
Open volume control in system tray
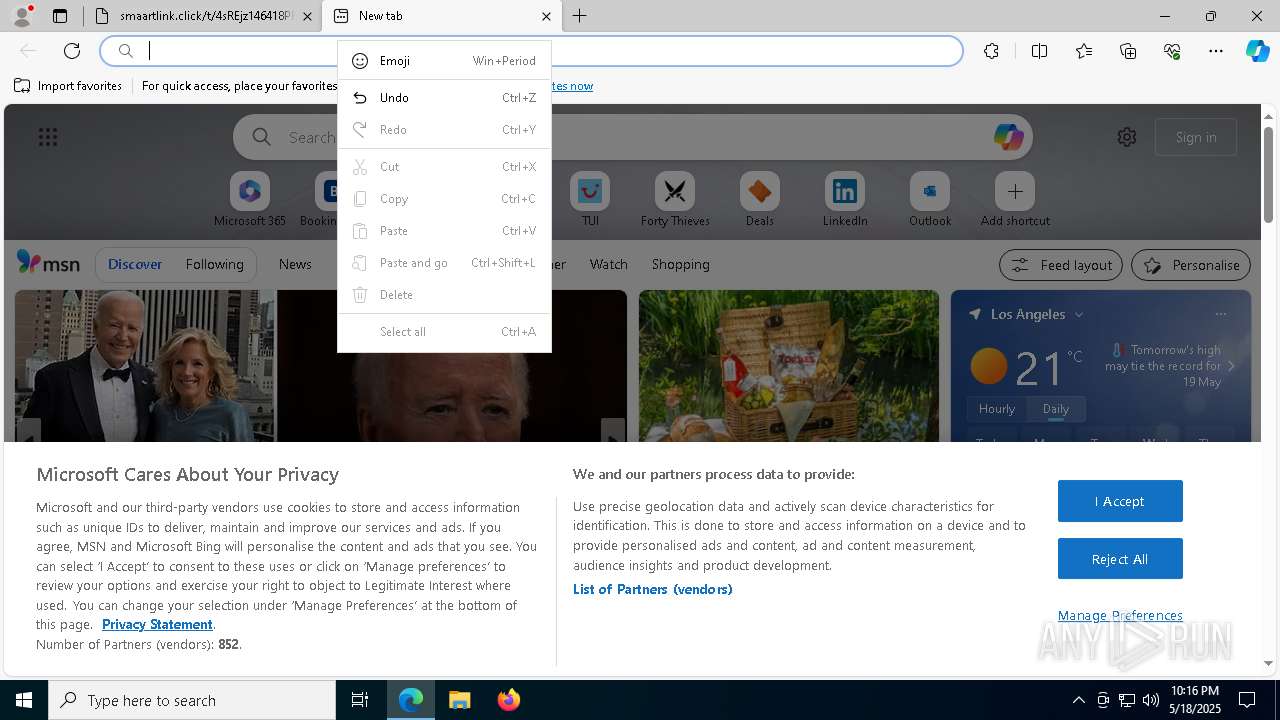click(1151, 700)
